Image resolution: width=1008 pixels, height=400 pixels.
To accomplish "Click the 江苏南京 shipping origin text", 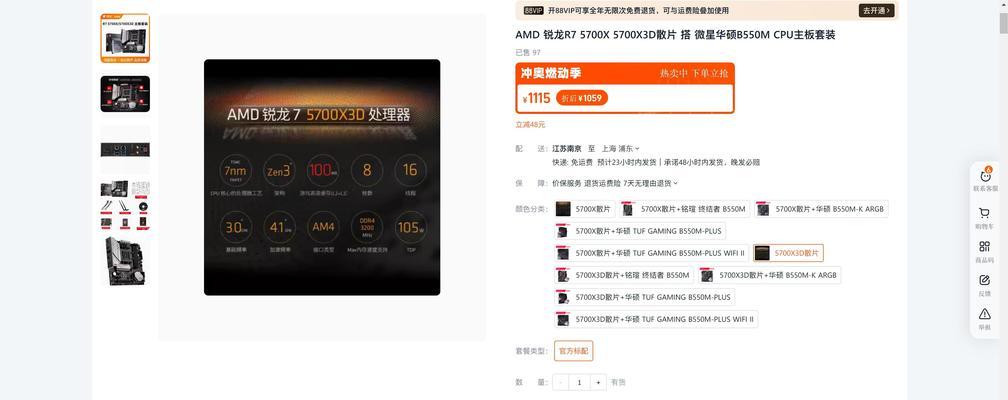I will pos(566,148).
